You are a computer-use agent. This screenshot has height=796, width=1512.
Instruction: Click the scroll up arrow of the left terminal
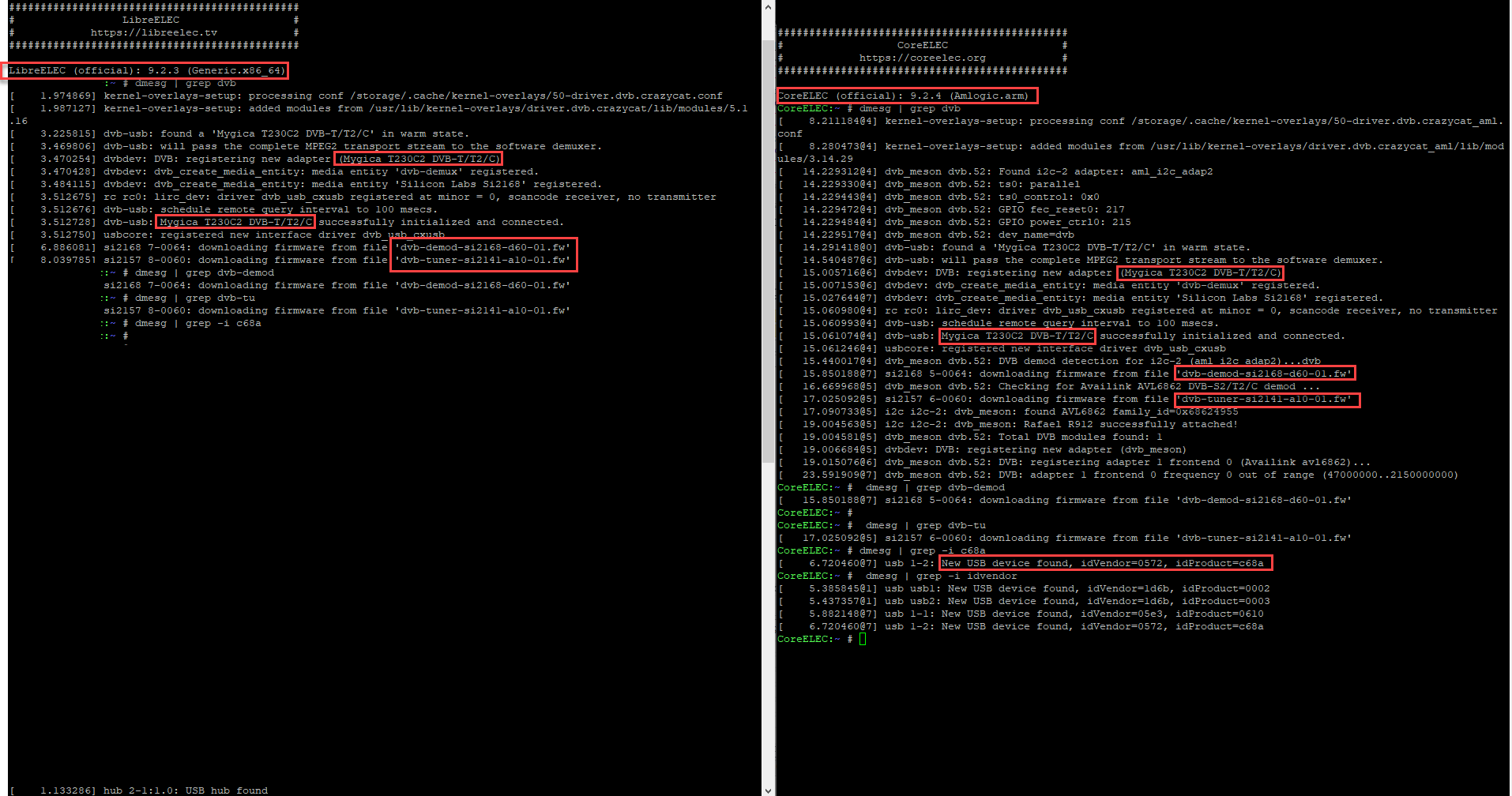coord(768,7)
